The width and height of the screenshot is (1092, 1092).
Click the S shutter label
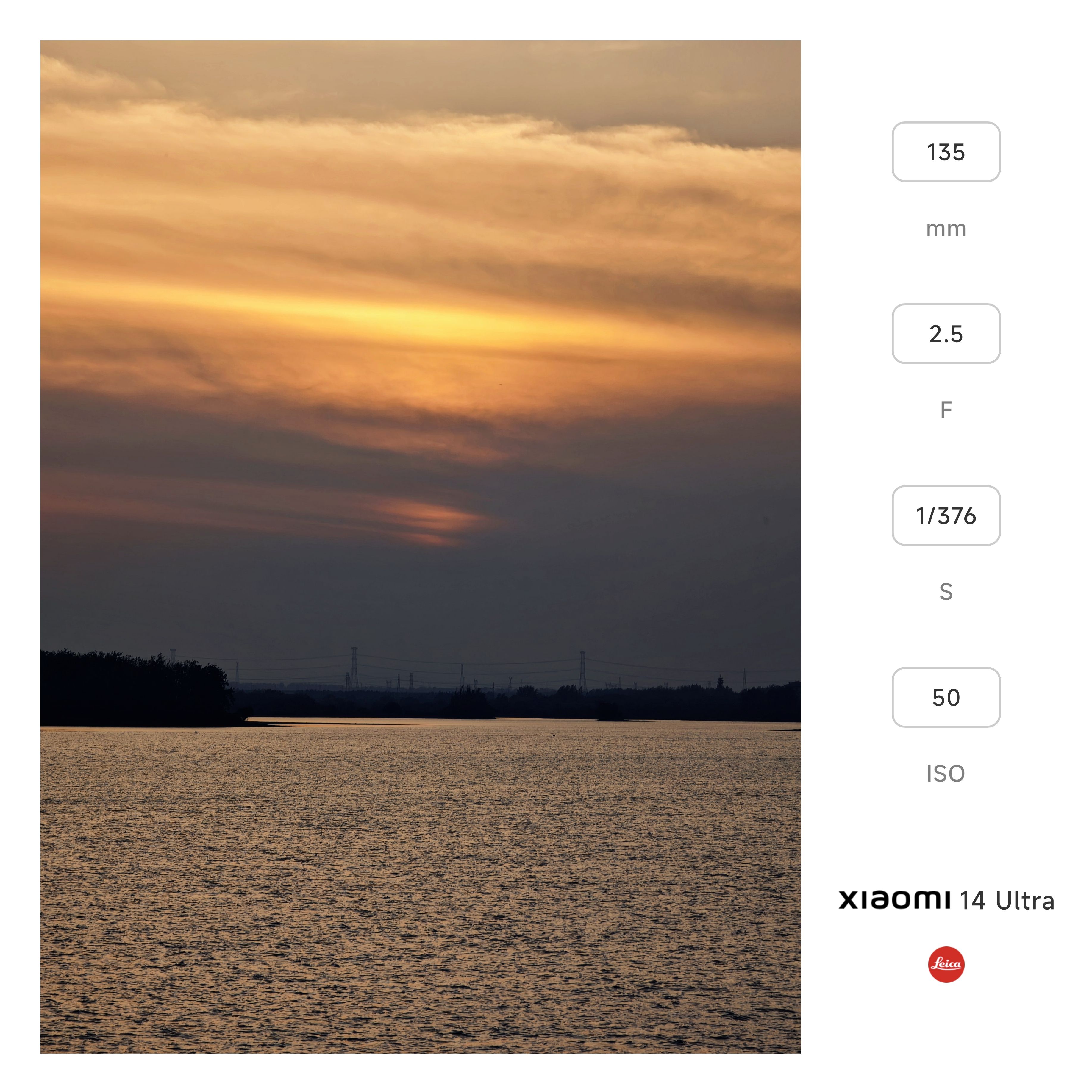click(x=946, y=591)
